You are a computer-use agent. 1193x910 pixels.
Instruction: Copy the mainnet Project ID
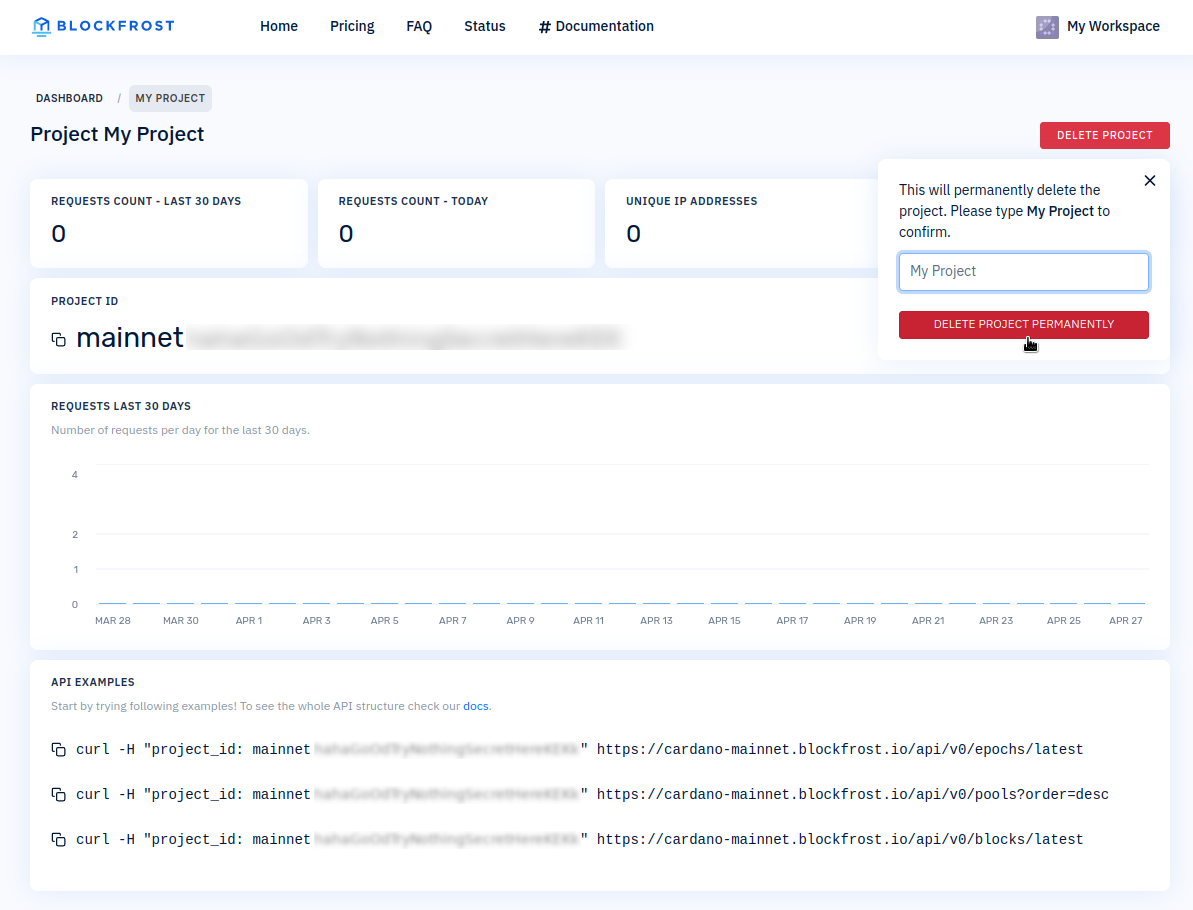[x=58, y=340]
